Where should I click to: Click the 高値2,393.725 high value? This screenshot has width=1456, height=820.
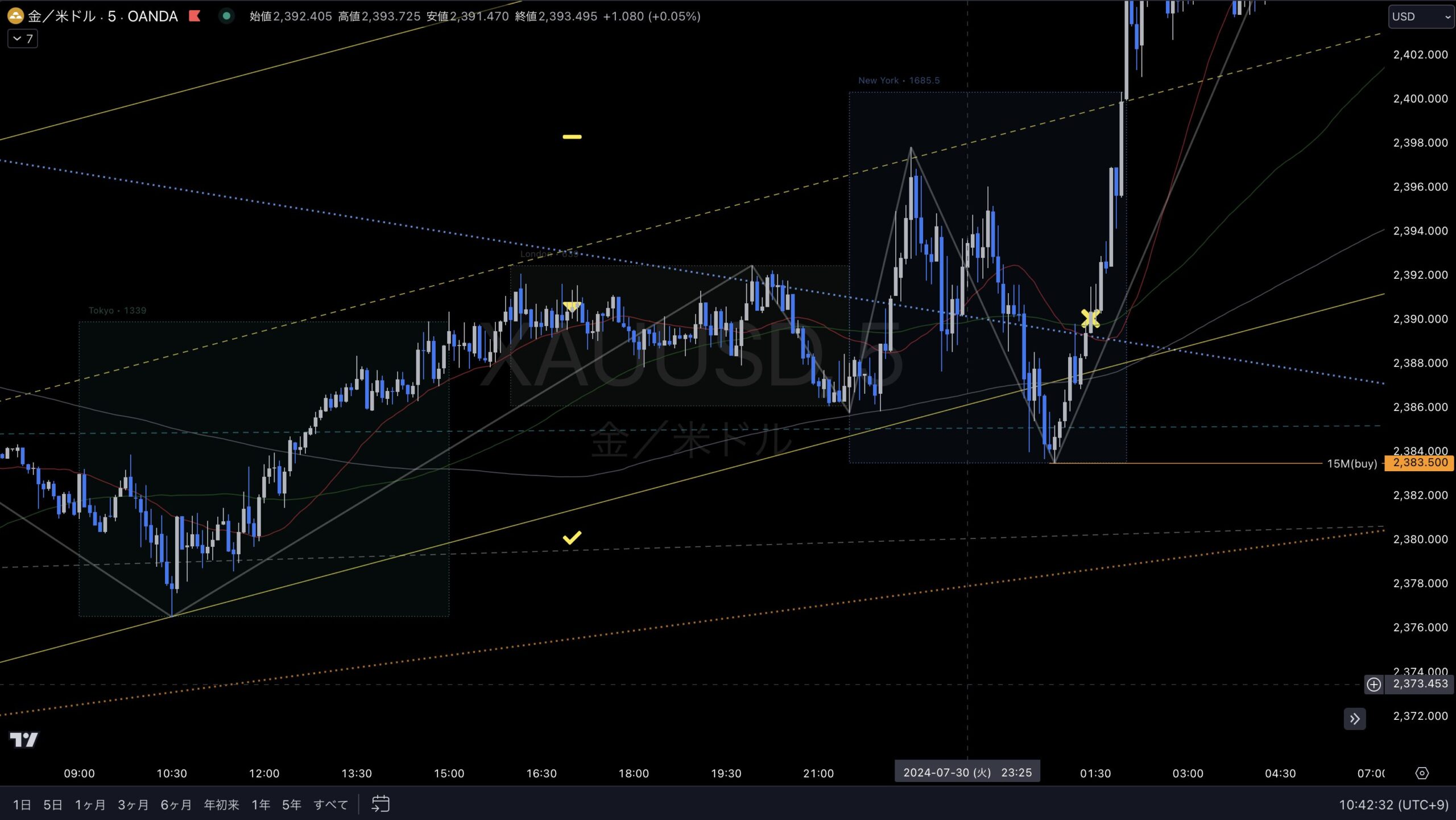point(379,16)
